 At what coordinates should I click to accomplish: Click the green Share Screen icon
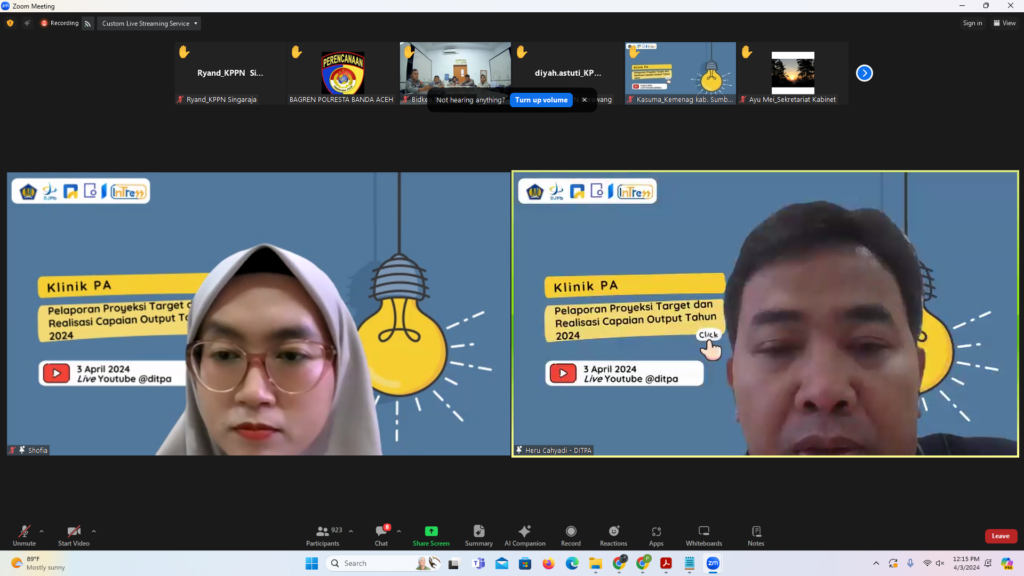click(431, 532)
